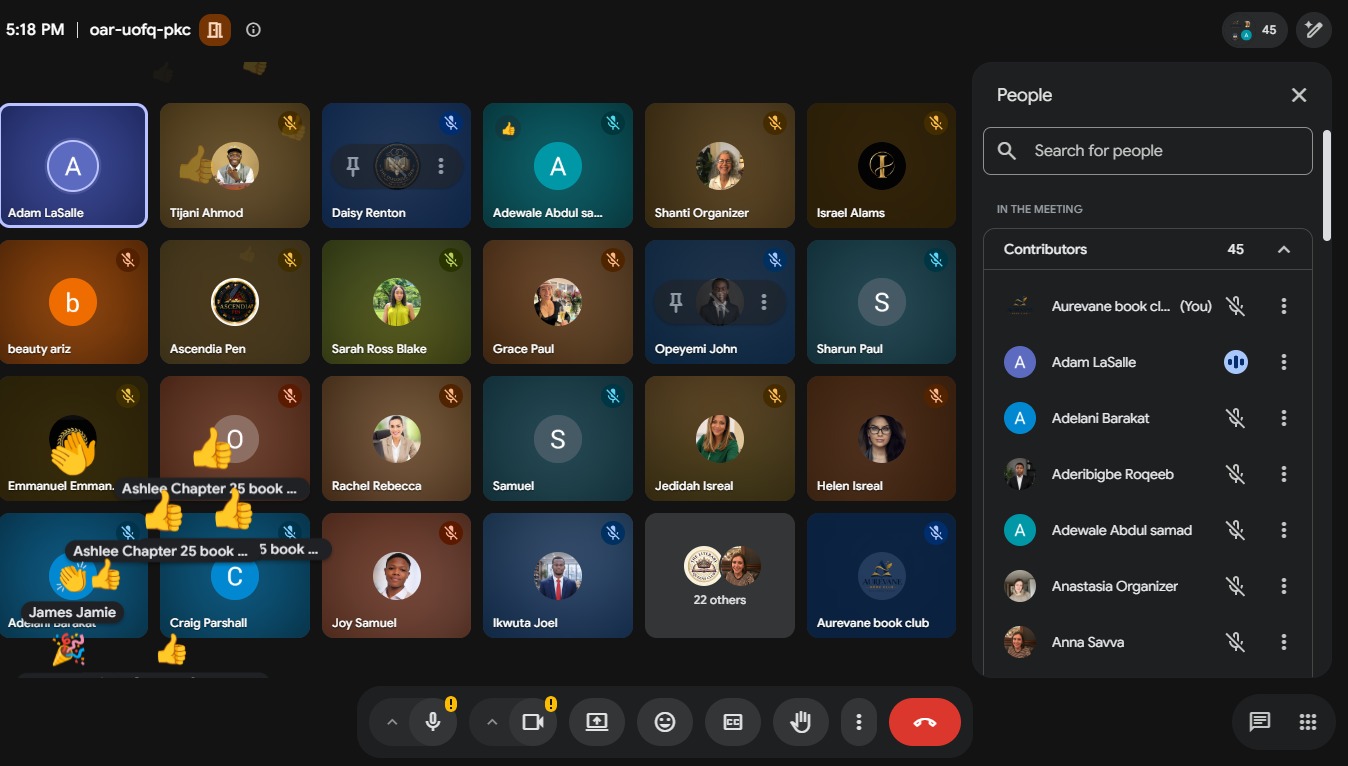1348x766 pixels.
Task: Expand video settings arrow next to camera
Action: tap(491, 722)
